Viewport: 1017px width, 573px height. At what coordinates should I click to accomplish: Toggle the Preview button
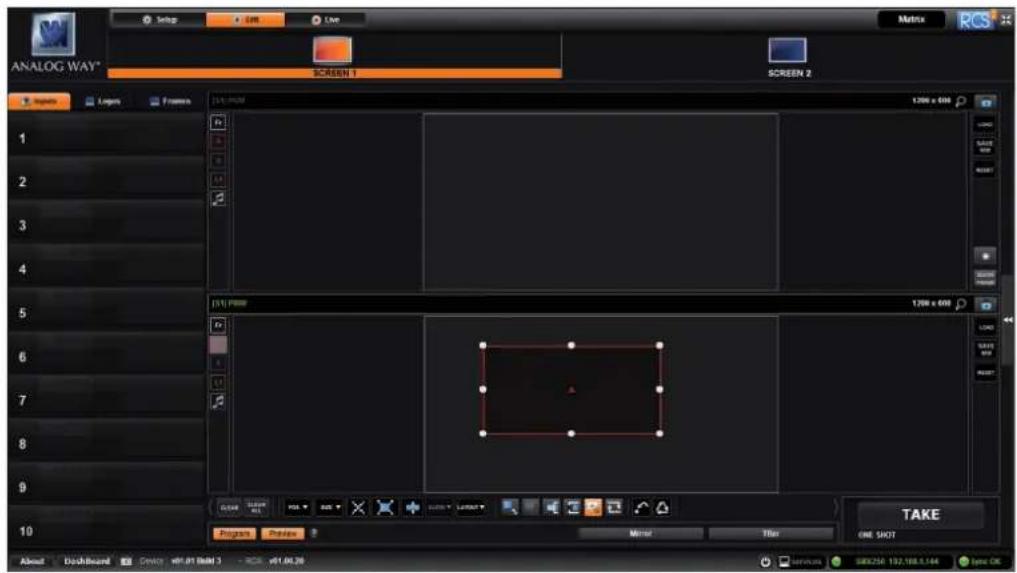click(x=283, y=533)
